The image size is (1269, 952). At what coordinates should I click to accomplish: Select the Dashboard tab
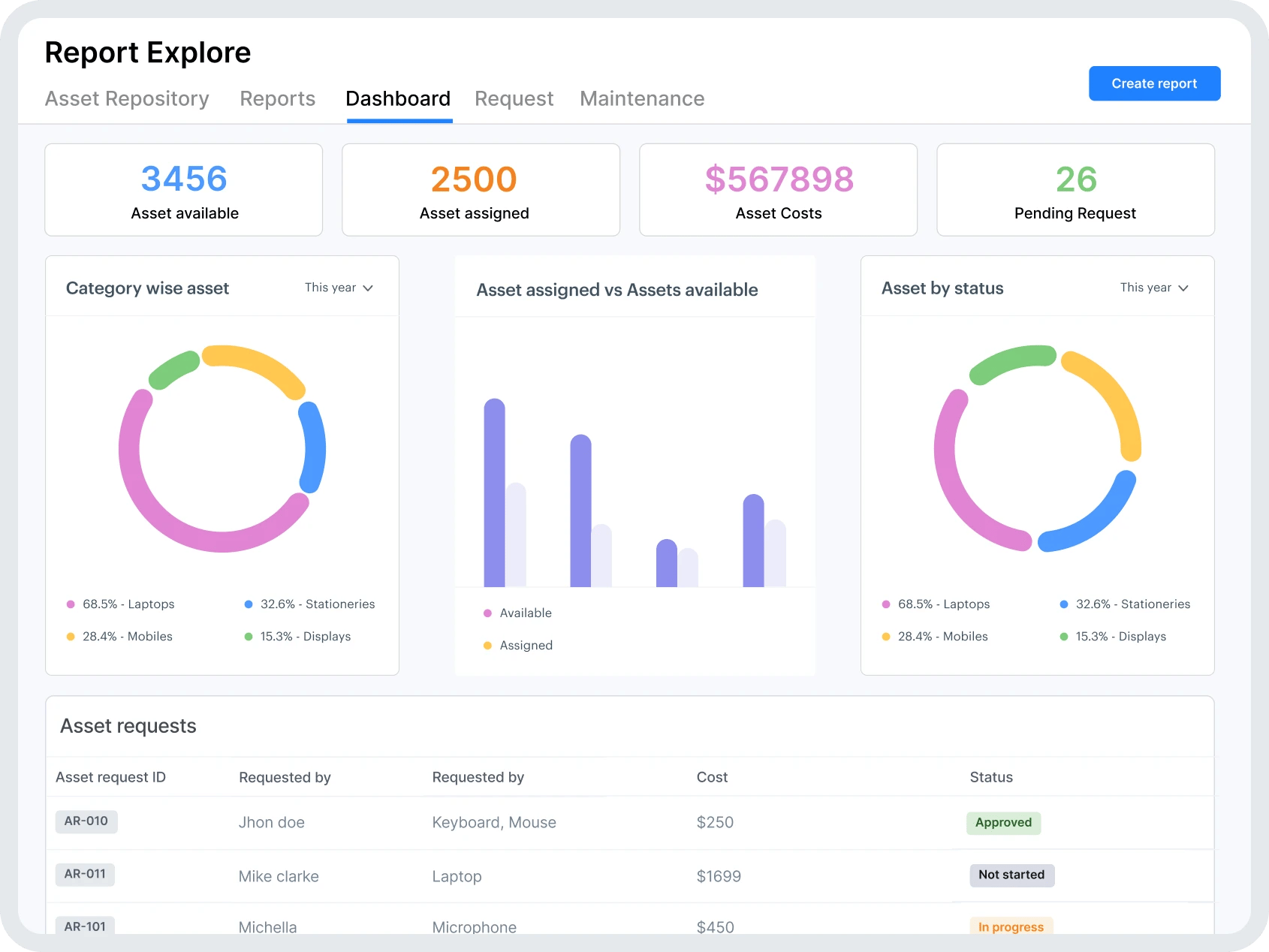pyautogui.click(x=398, y=99)
